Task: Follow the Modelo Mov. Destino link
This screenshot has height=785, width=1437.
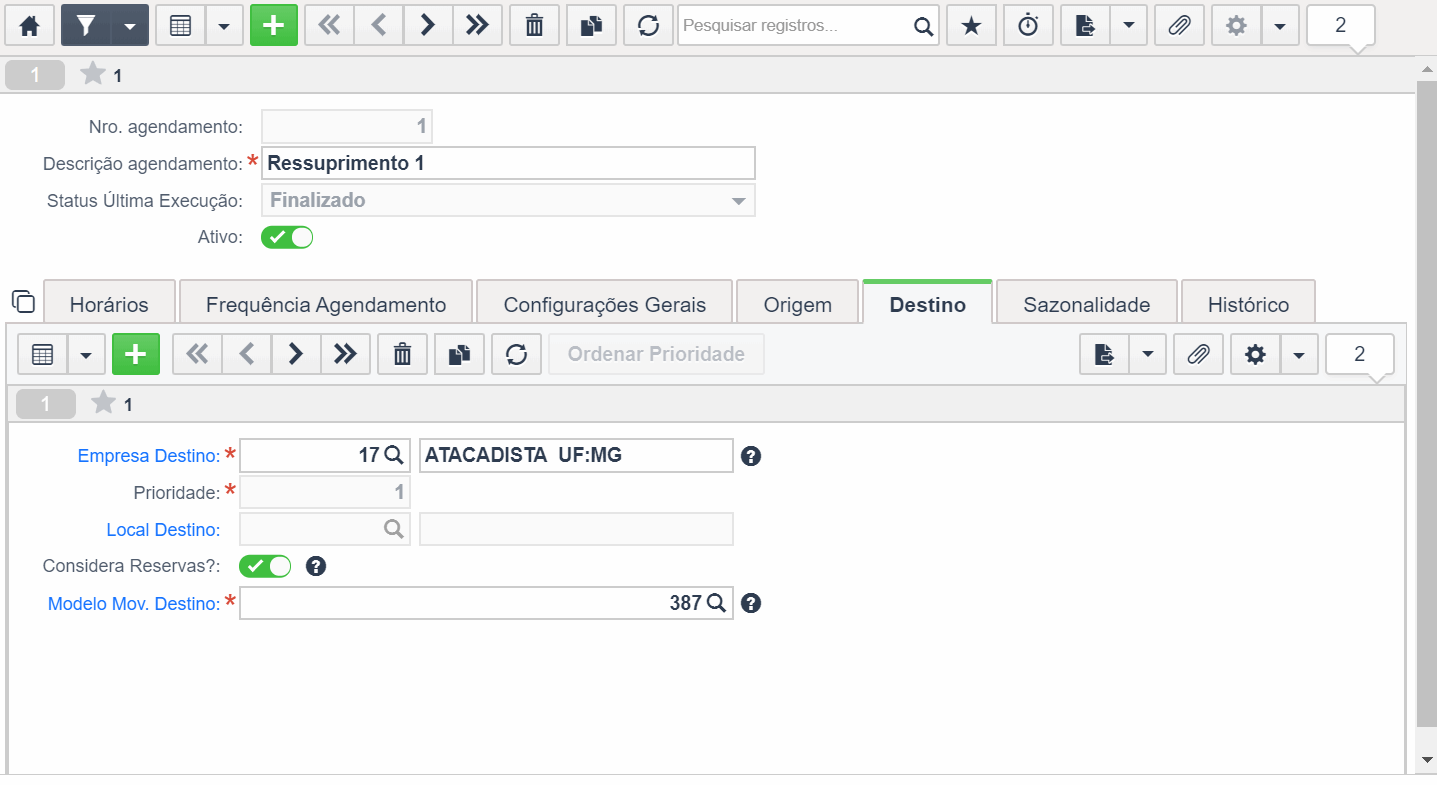Action: [134, 604]
